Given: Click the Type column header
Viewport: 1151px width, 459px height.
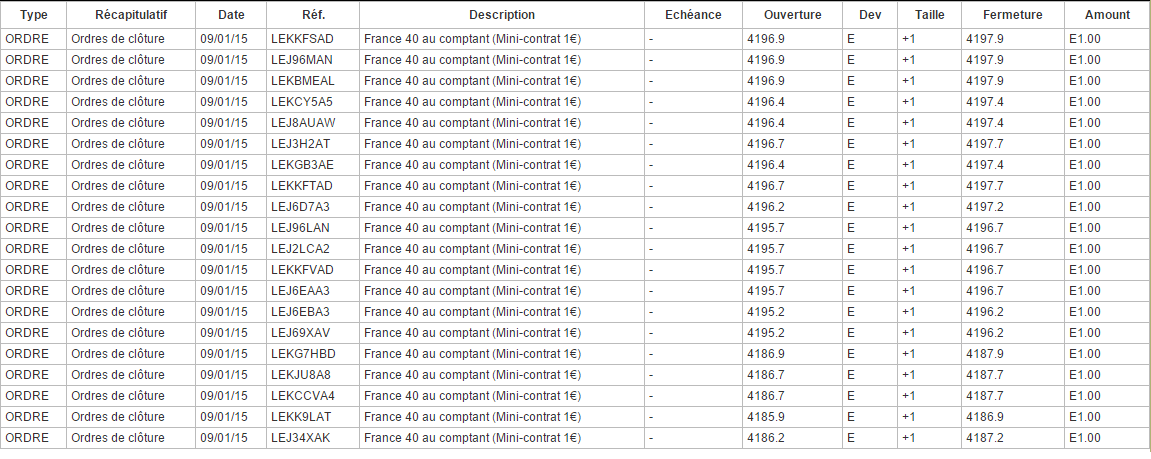Looking at the screenshot, I should (x=34, y=15).
